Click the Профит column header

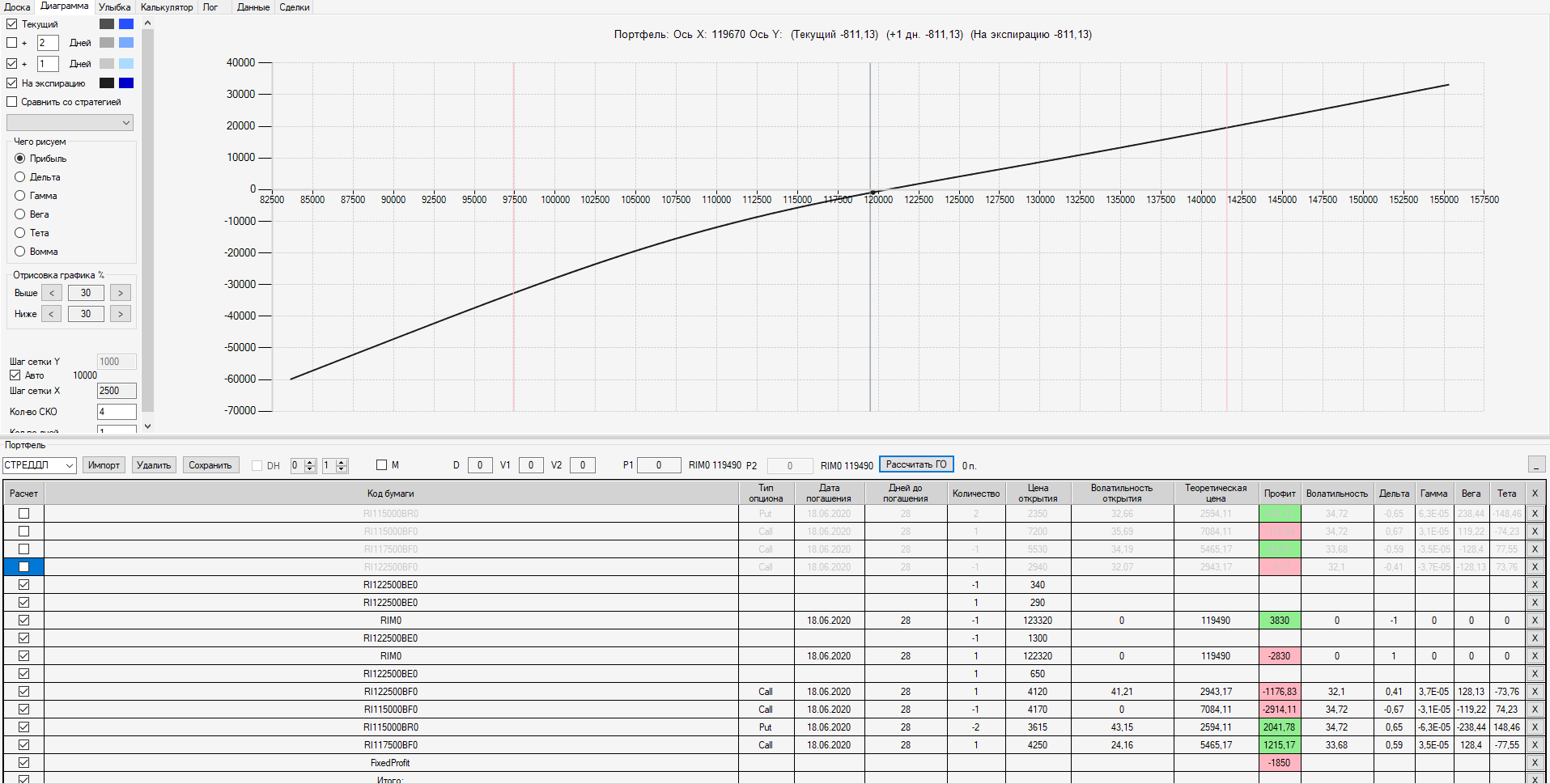[x=1280, y=494]
